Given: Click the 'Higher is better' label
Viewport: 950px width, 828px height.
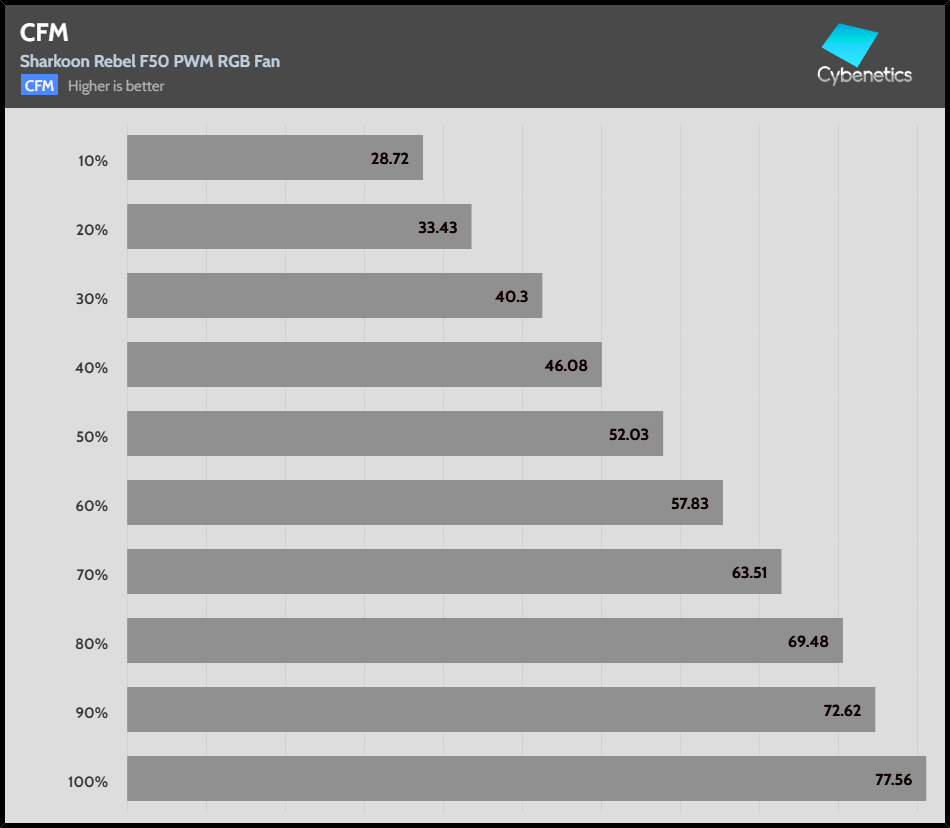Looking at the screenshot, I should pos(116,86).
